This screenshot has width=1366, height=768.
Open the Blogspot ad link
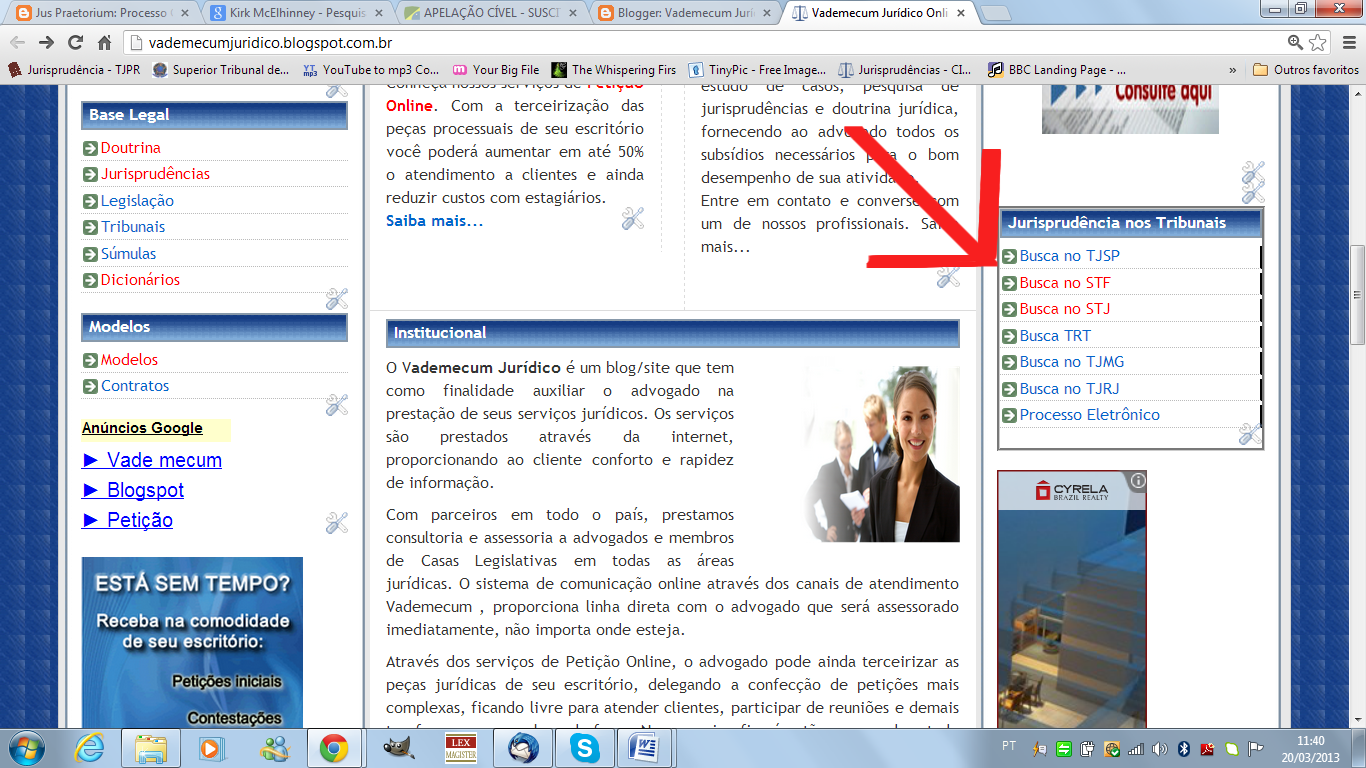tap(133, 490)
